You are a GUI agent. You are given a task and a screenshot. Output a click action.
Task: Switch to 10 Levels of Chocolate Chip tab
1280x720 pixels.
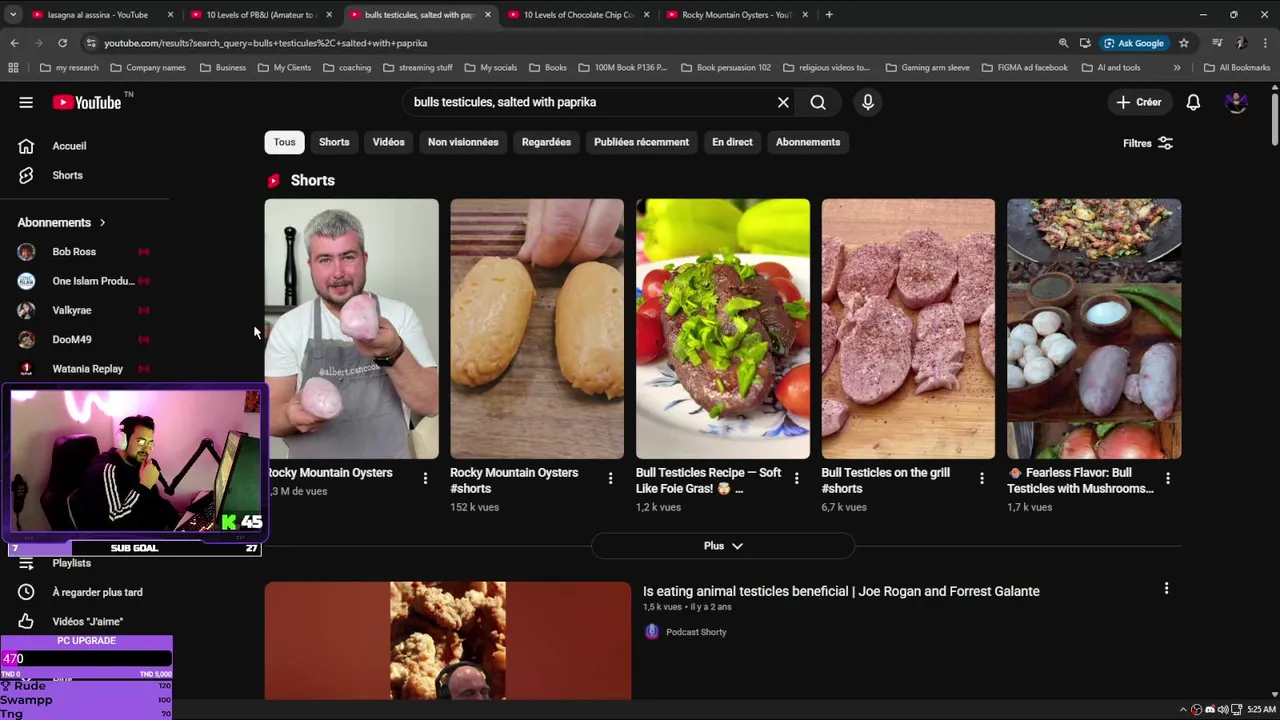(577, 15)
